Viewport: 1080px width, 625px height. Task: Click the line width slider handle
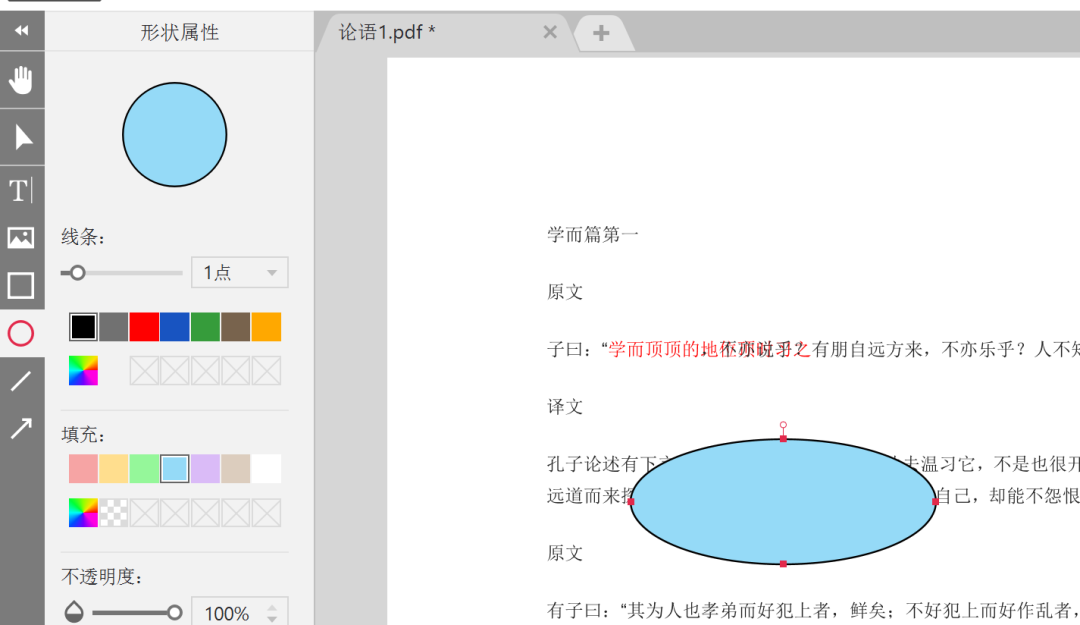pos(77,273)
